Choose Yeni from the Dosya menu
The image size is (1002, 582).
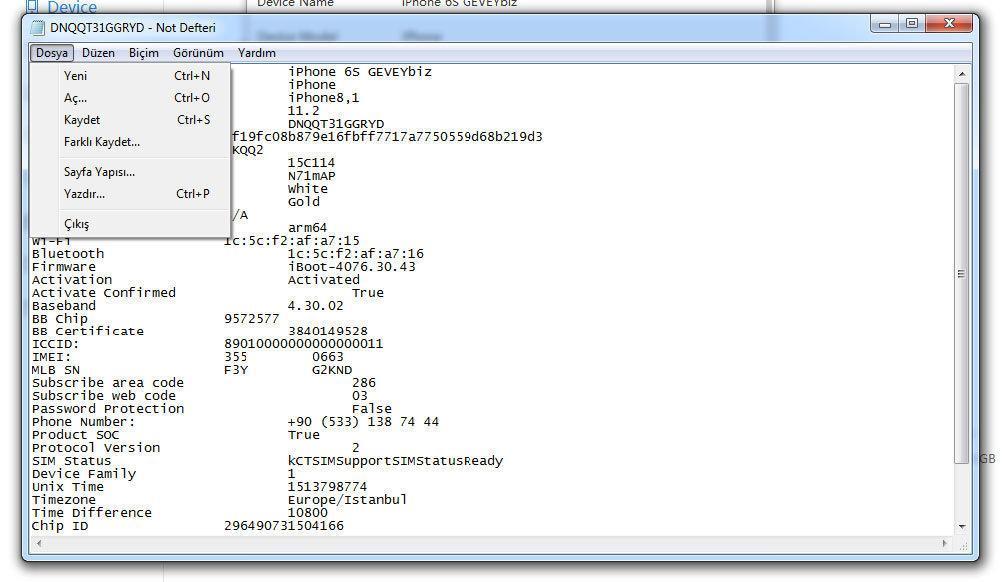click(x=130, y=75)
